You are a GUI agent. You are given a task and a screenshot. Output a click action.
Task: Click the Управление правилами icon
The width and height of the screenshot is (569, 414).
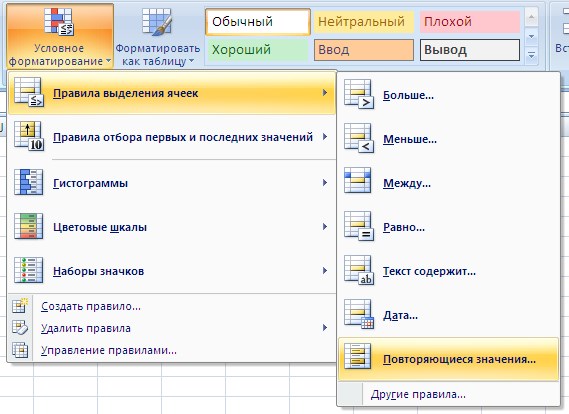[x=20, y=350]
